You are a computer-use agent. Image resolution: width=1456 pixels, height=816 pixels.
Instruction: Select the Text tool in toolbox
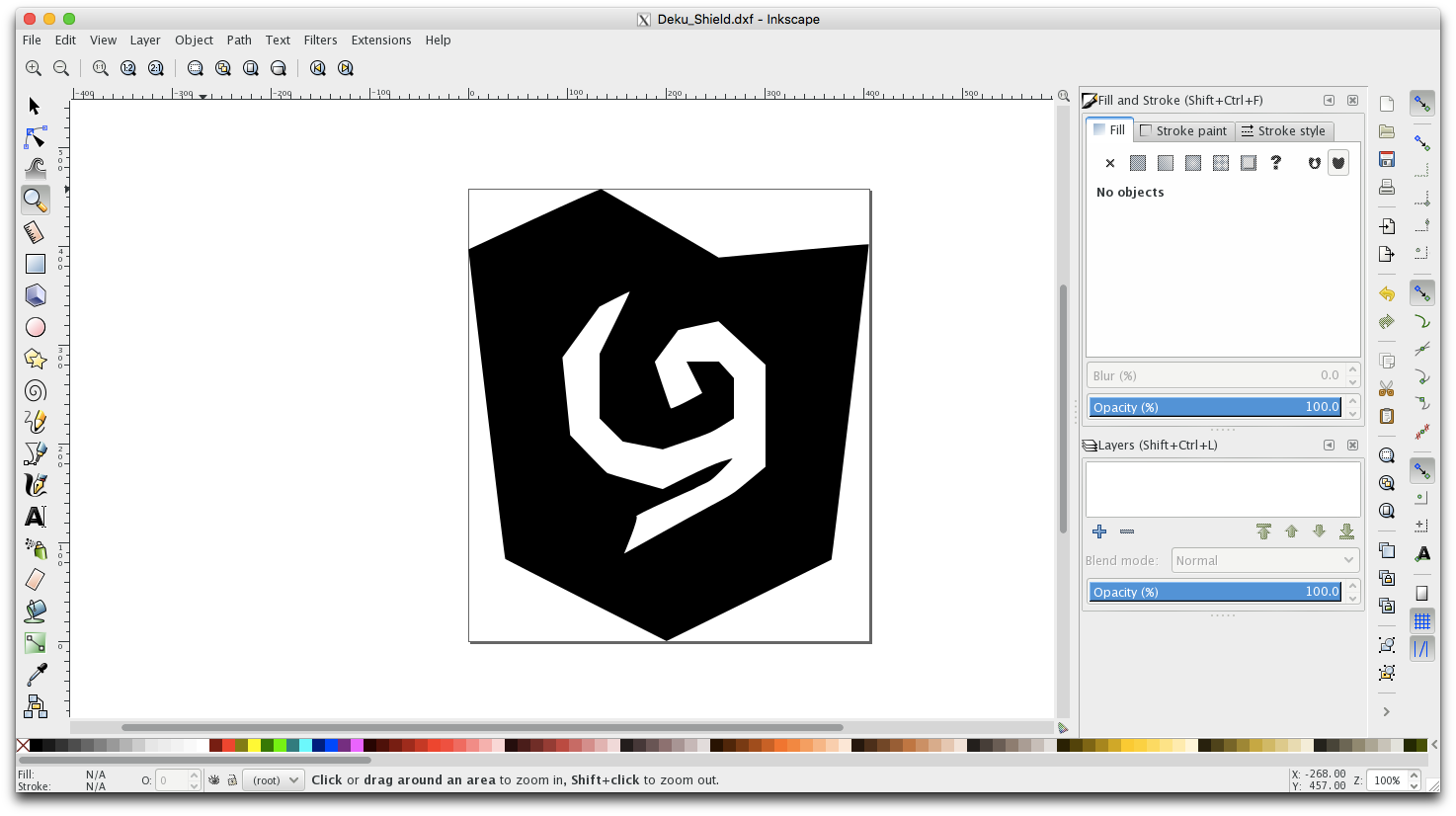click(x=35, y=517)
